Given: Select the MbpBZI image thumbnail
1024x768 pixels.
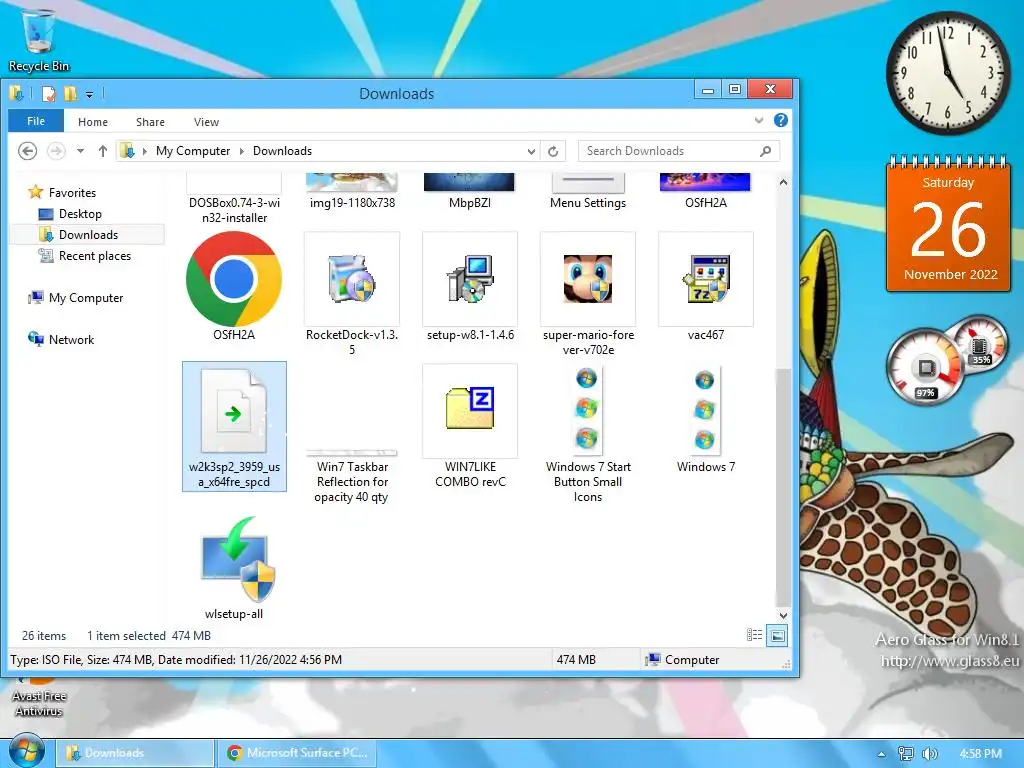Looking at the screenshot, I should pos(470,189).
